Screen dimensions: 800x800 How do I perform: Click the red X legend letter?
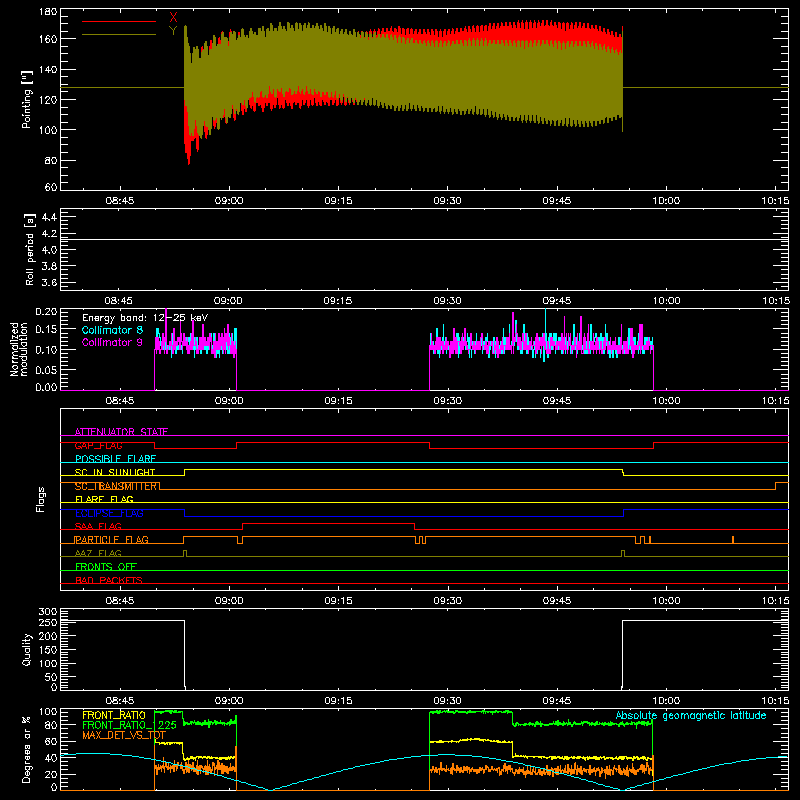click(x=173, y=18)
